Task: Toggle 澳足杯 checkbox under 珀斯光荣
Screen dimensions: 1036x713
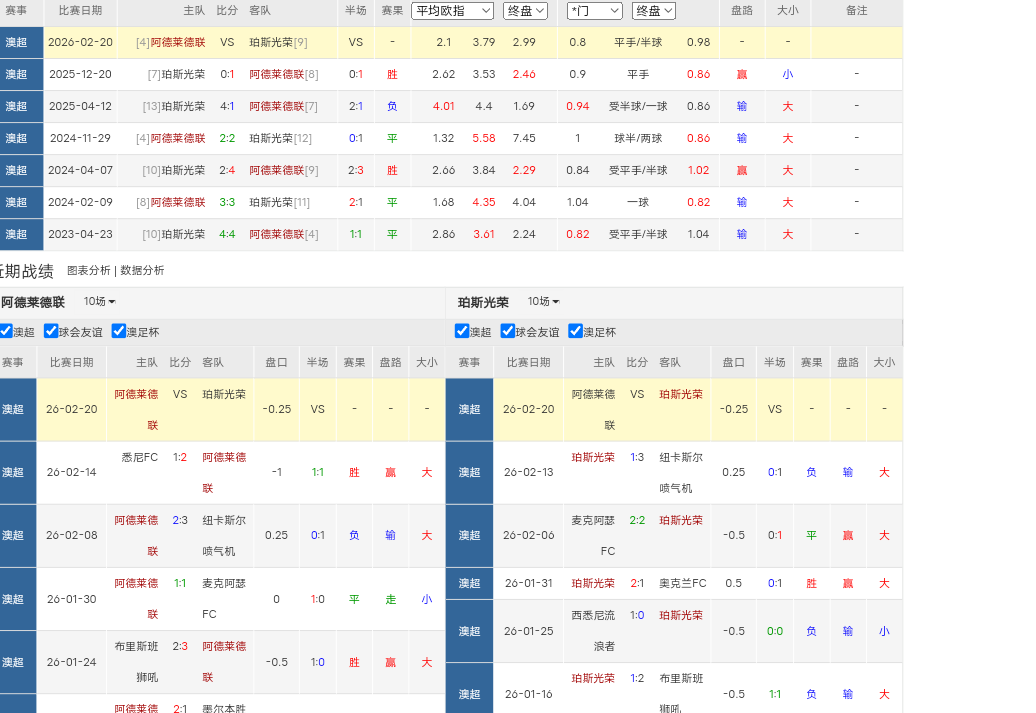Action: (x=575, y=331)
